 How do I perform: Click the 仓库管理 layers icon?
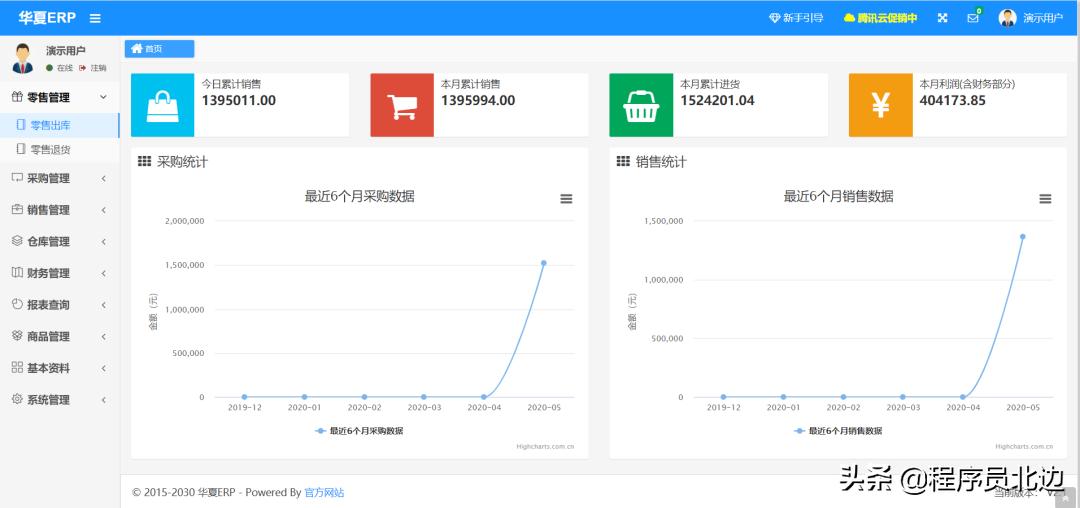point(17,241)
